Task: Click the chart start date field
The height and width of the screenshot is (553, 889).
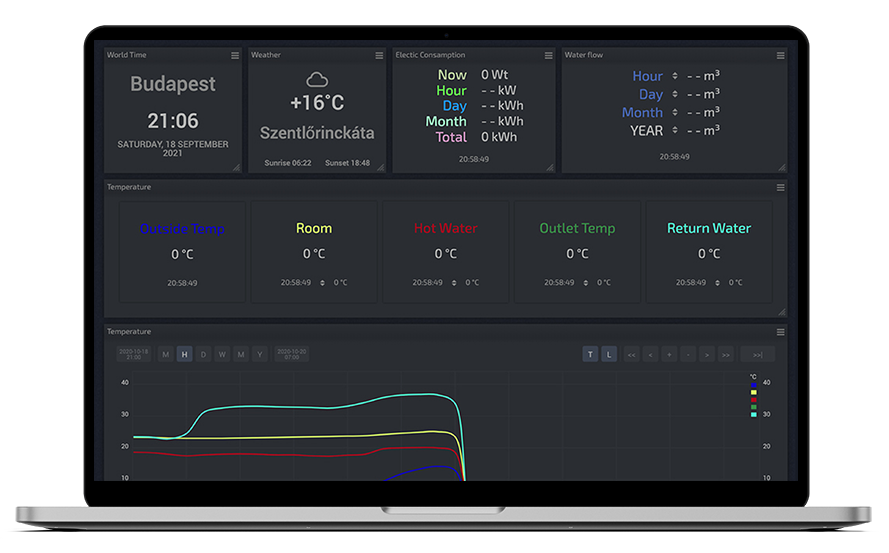Action: [x=133, y=354]
